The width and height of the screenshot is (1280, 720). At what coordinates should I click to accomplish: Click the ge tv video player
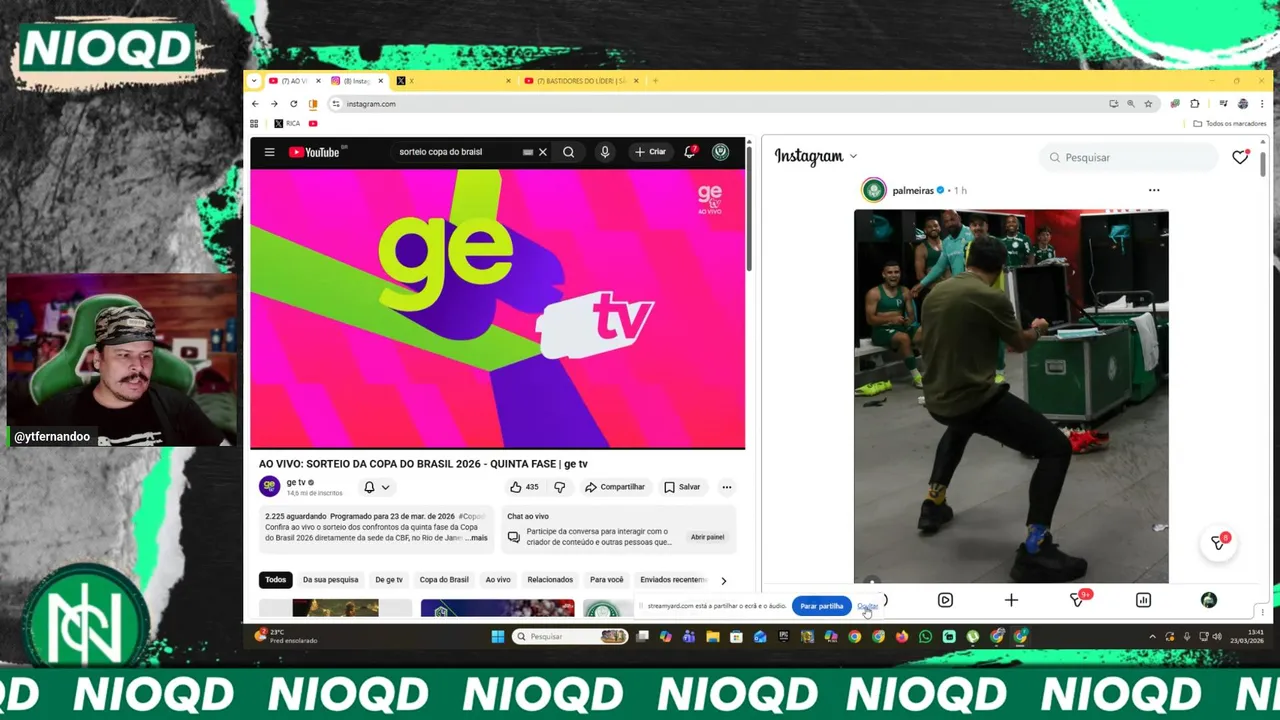[x=497, y=308]
